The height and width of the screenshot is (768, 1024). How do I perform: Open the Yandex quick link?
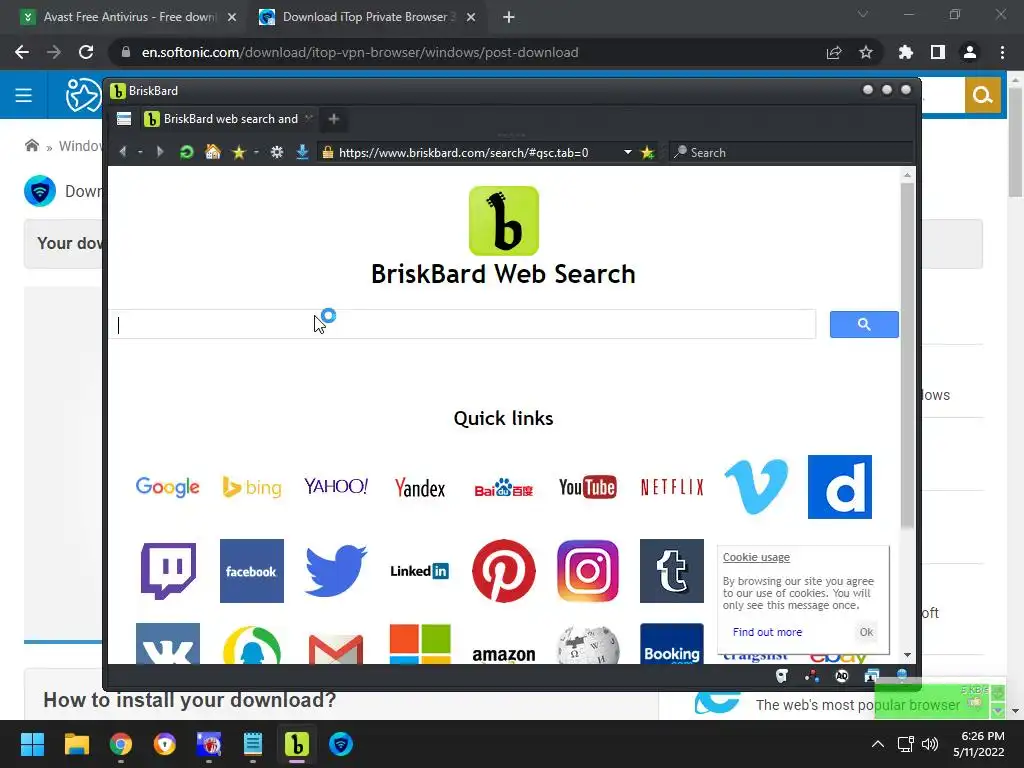pyautogui.click(x=420, y=488)
